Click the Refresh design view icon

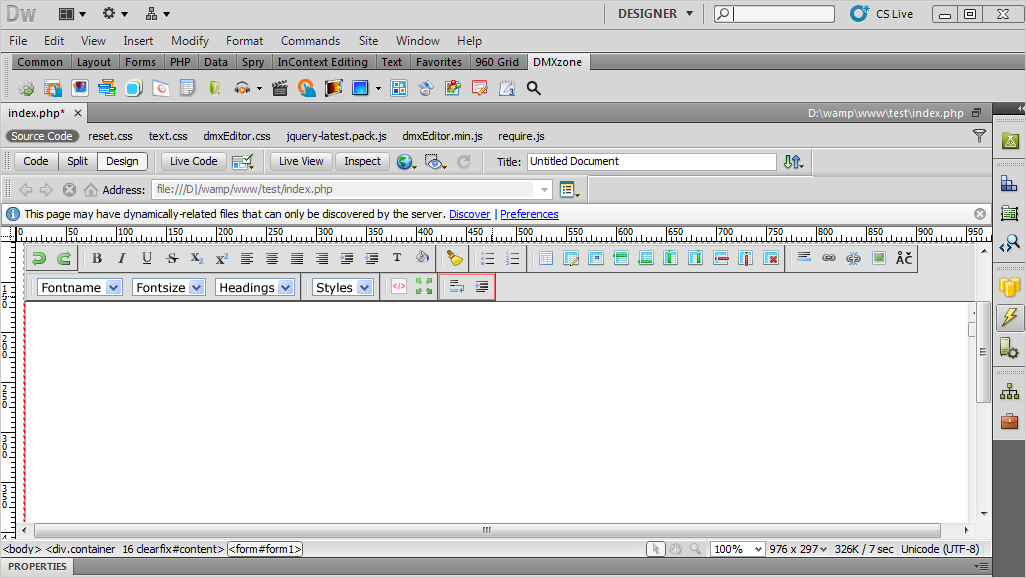(464, 162)
